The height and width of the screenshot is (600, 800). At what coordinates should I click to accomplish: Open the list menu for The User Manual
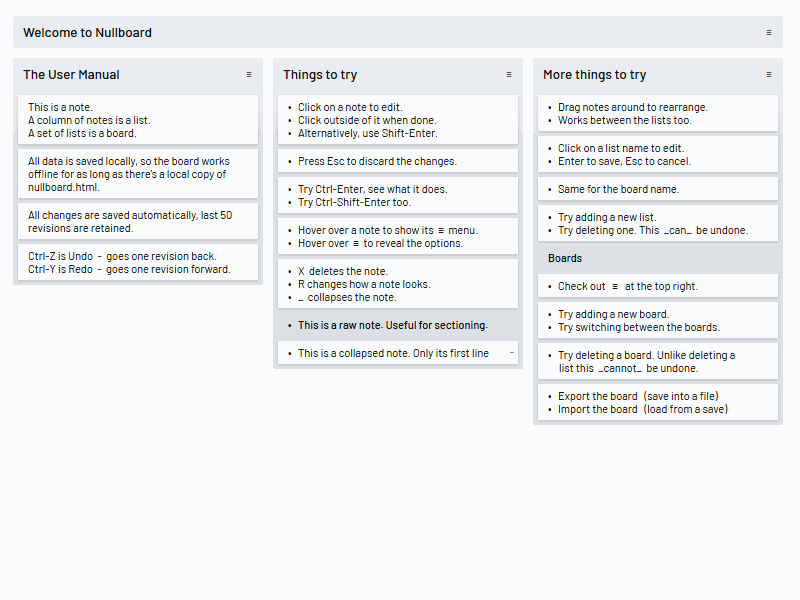pyautogui.click(x=248, y=74)
